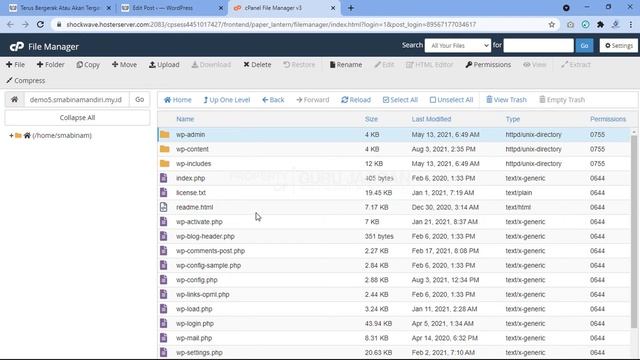Select the wp-blog-header.php file name
This screenshot has width=640, height=360.
[x=205, y=236]
